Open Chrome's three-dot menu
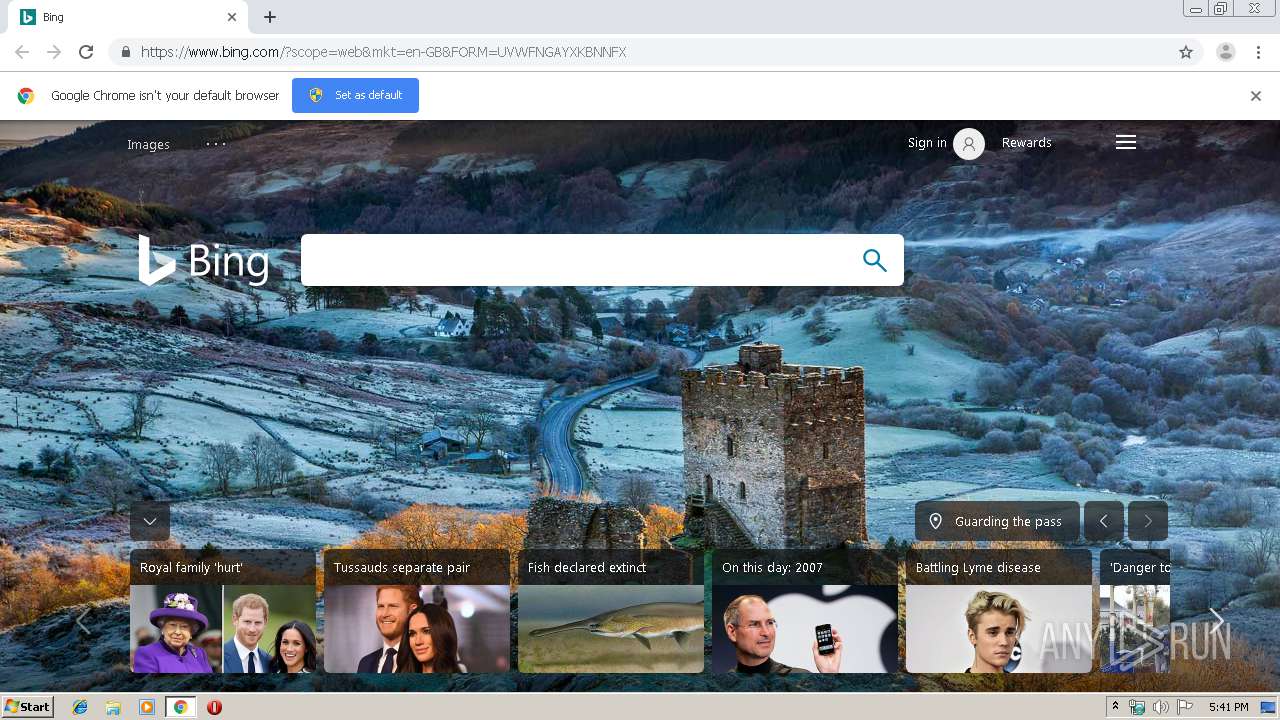1280x720 pixels. (1258, 52)
